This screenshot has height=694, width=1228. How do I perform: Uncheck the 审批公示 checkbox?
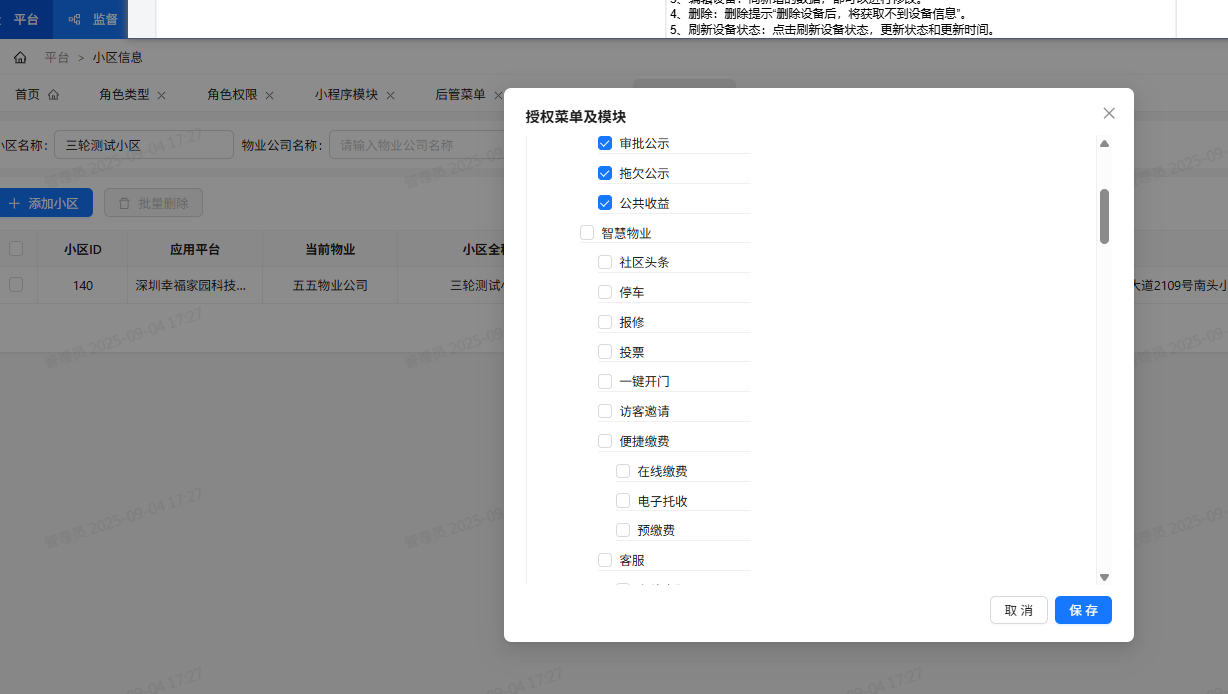pyautogui.click(x=605, y=143)
